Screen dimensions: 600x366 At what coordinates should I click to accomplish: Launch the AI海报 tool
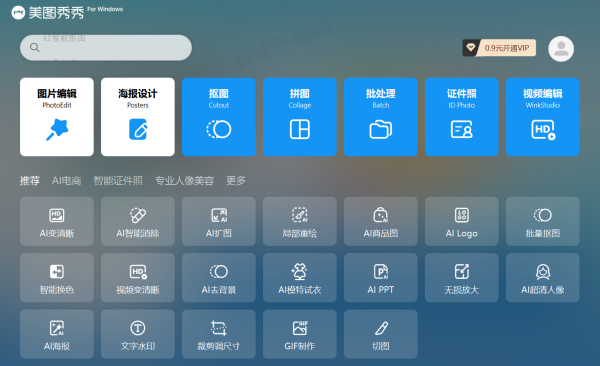[x=57, y=334]
